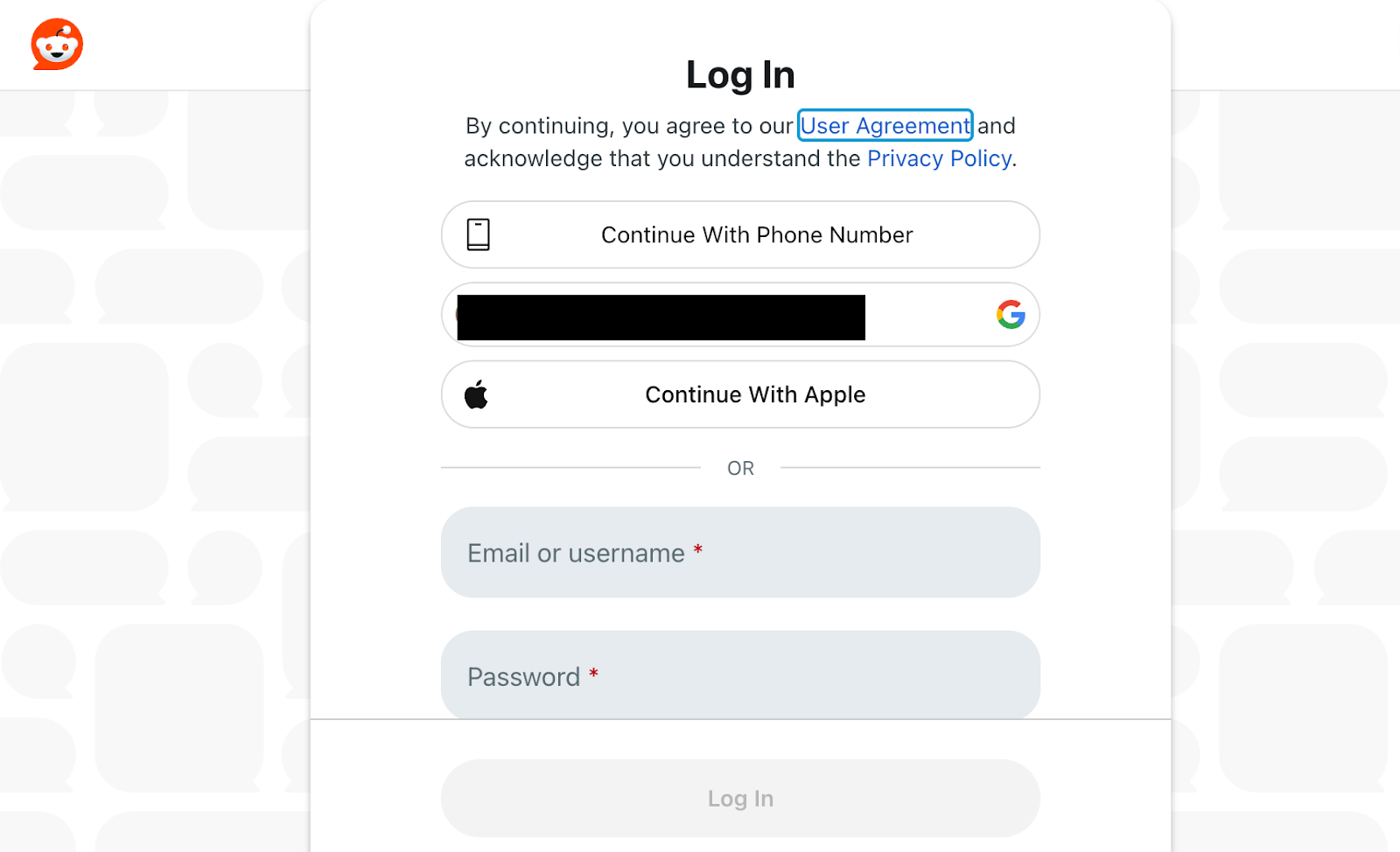Click the Log In heading text
Screen dimensions: 1400x852
pos(740,75)
